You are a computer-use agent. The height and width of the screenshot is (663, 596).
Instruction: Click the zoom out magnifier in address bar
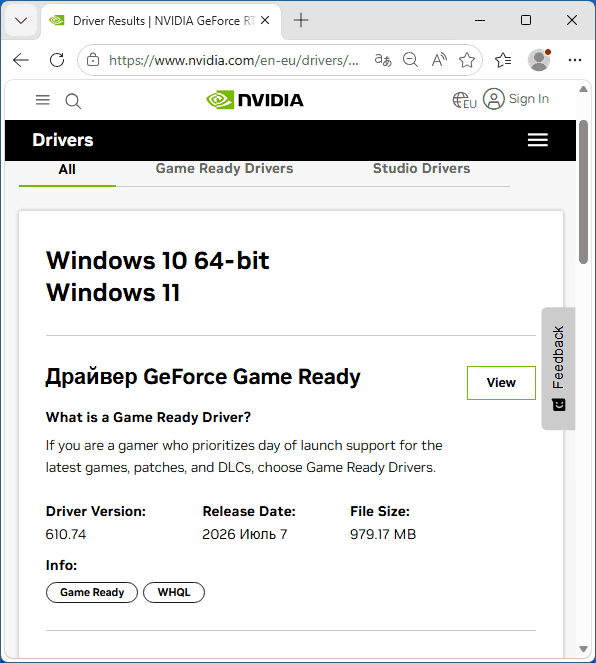point(410,60)
